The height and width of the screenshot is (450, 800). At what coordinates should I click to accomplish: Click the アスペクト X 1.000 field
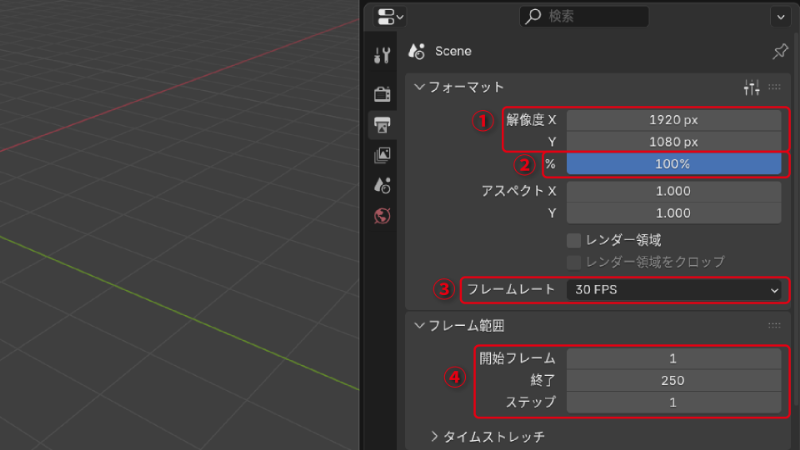(673, 191)
